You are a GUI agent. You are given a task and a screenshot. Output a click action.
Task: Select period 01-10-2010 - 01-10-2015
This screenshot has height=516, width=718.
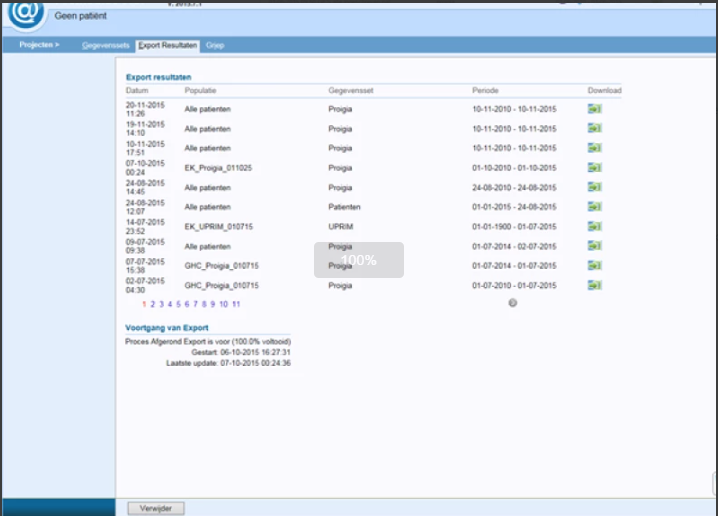pyautogui.click(x=514, y=168)
